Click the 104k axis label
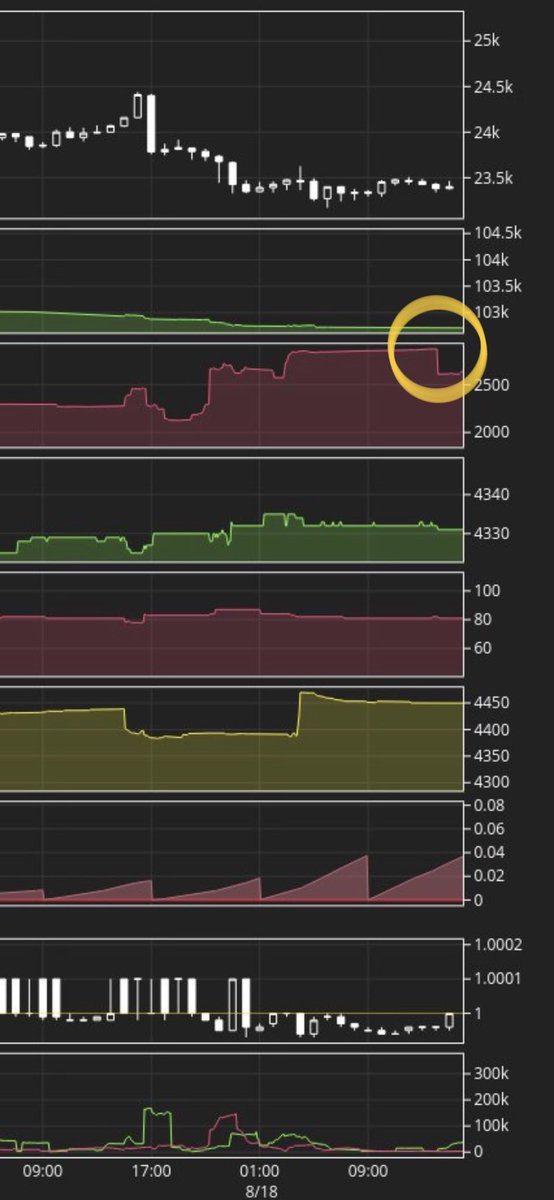The width and height of the screenshot is (554, 1200). [492, 260]
